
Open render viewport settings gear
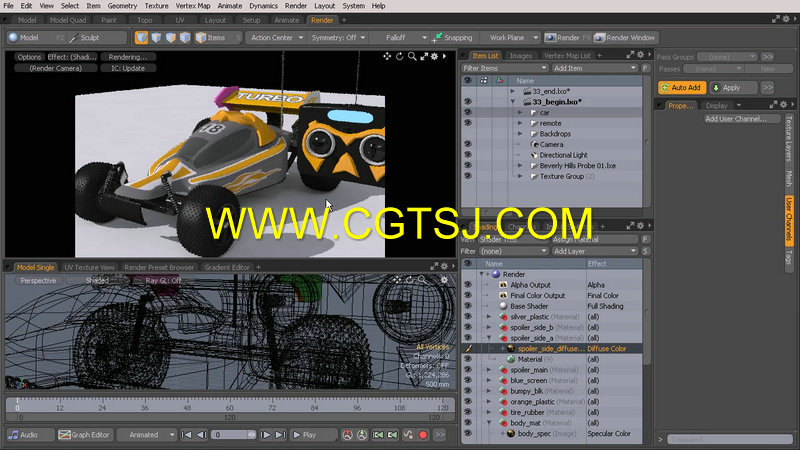point(434,57)
